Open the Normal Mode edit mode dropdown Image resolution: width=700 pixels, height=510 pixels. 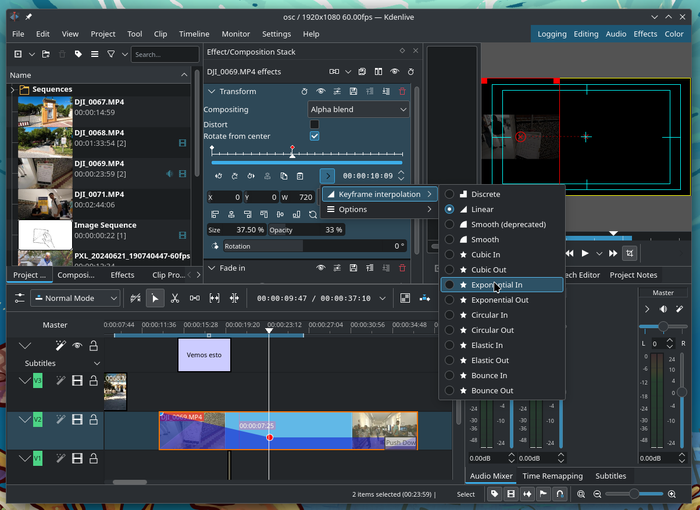(75, 298)
